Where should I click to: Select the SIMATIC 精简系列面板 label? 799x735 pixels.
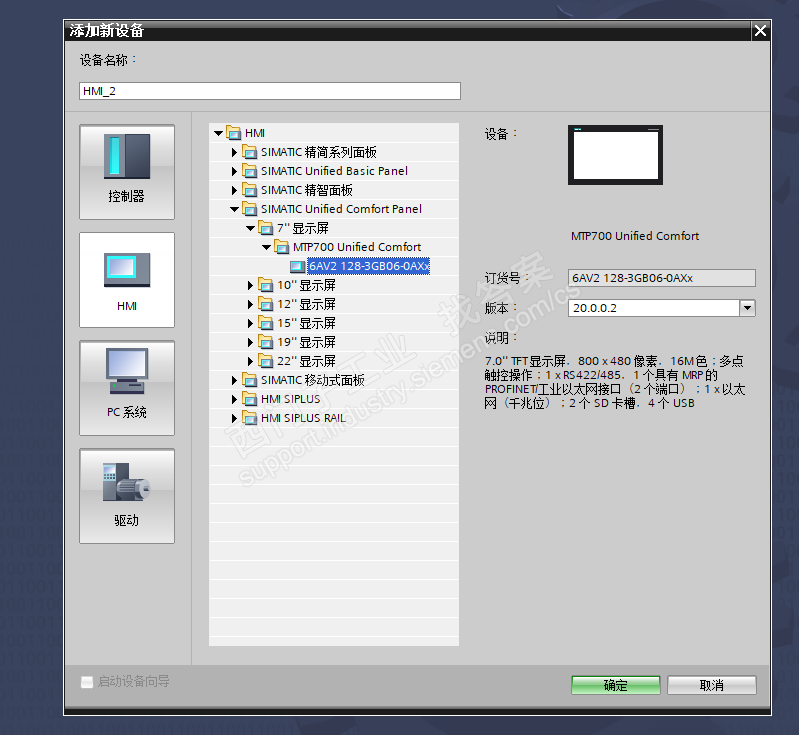[319, 152]
